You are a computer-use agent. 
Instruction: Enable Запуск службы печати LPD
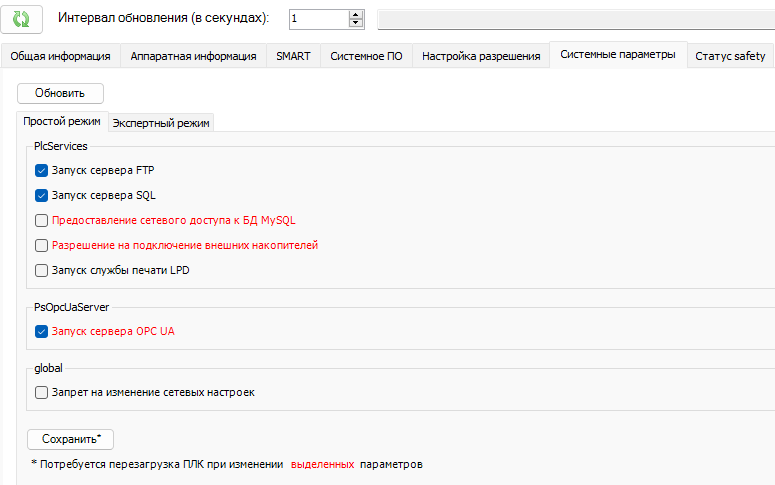(x=42, y=270)
